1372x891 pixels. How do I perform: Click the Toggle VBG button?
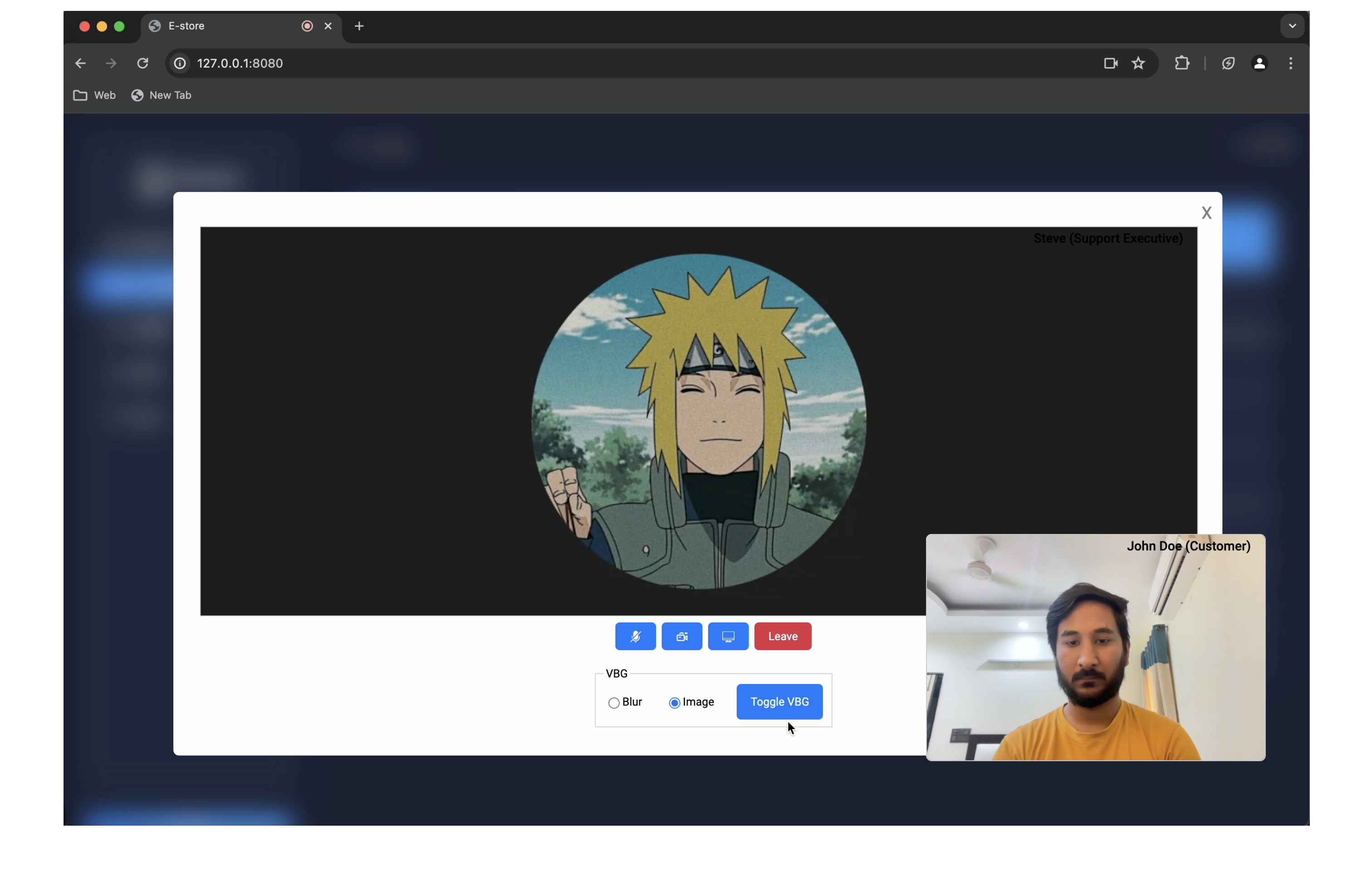[x=779, y=701]
